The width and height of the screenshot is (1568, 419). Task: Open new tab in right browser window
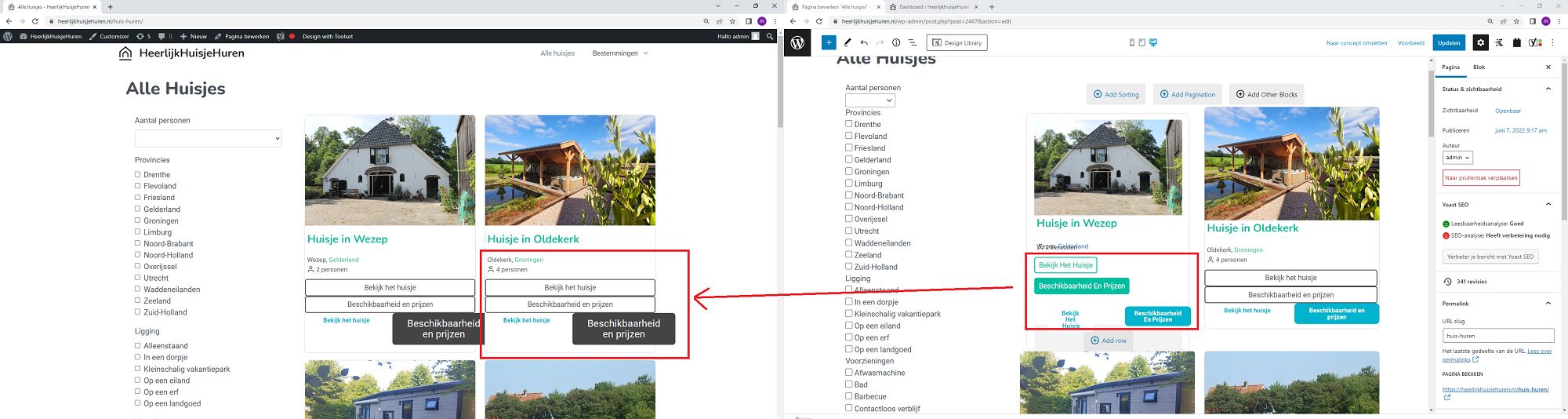[x=992, y=6]
